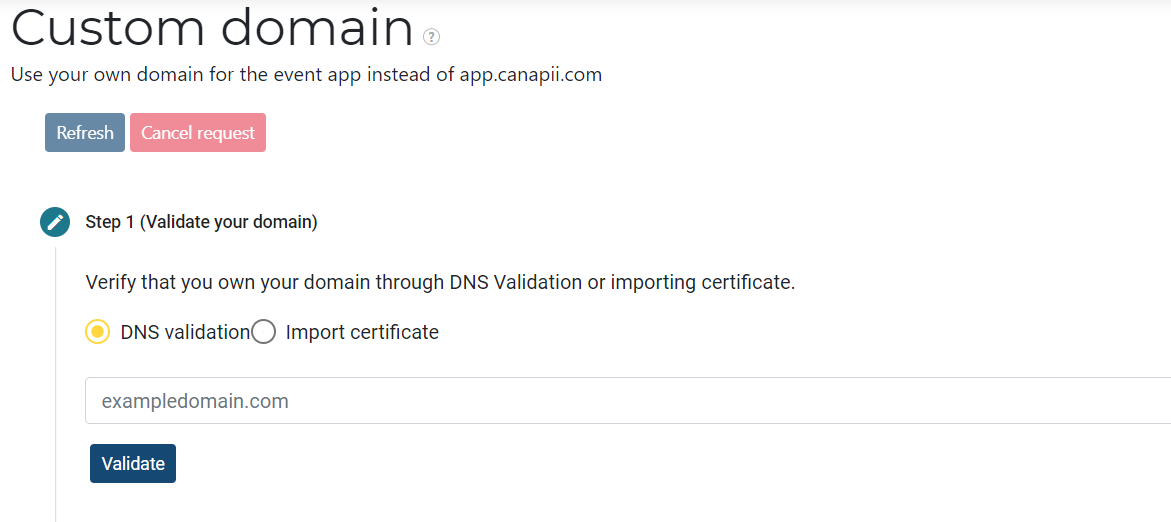The image size is (1171, 522).
Task: Click the pencil icon for Step 1
Action: point(55,222)
